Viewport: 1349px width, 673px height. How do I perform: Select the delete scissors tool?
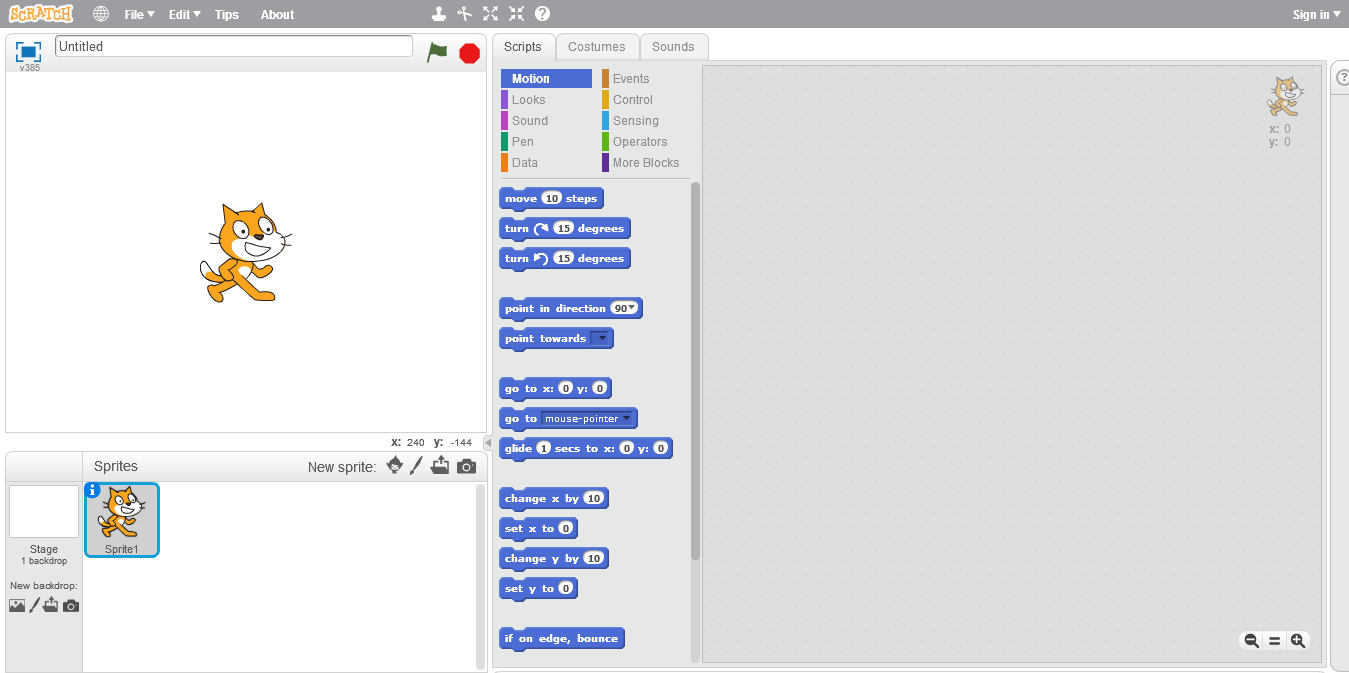(x=464, y=13)
